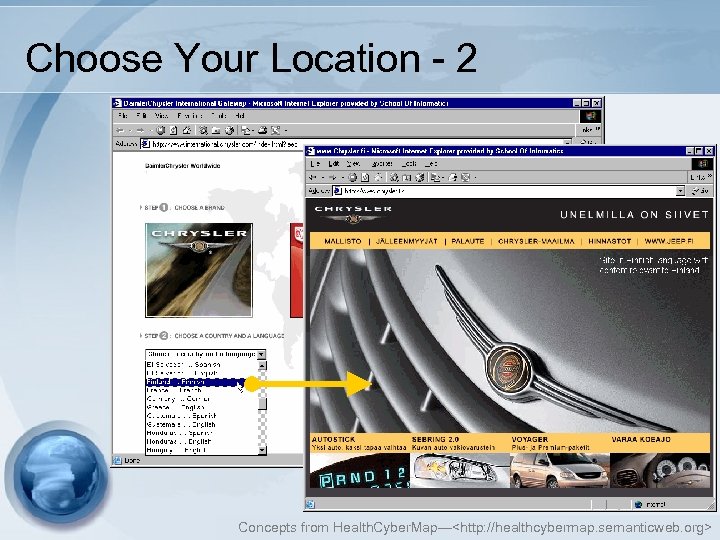This screenshot has width=720, height=540.
Task: Open the country and language dropdown arrow
Action: [x=261, y=354]
